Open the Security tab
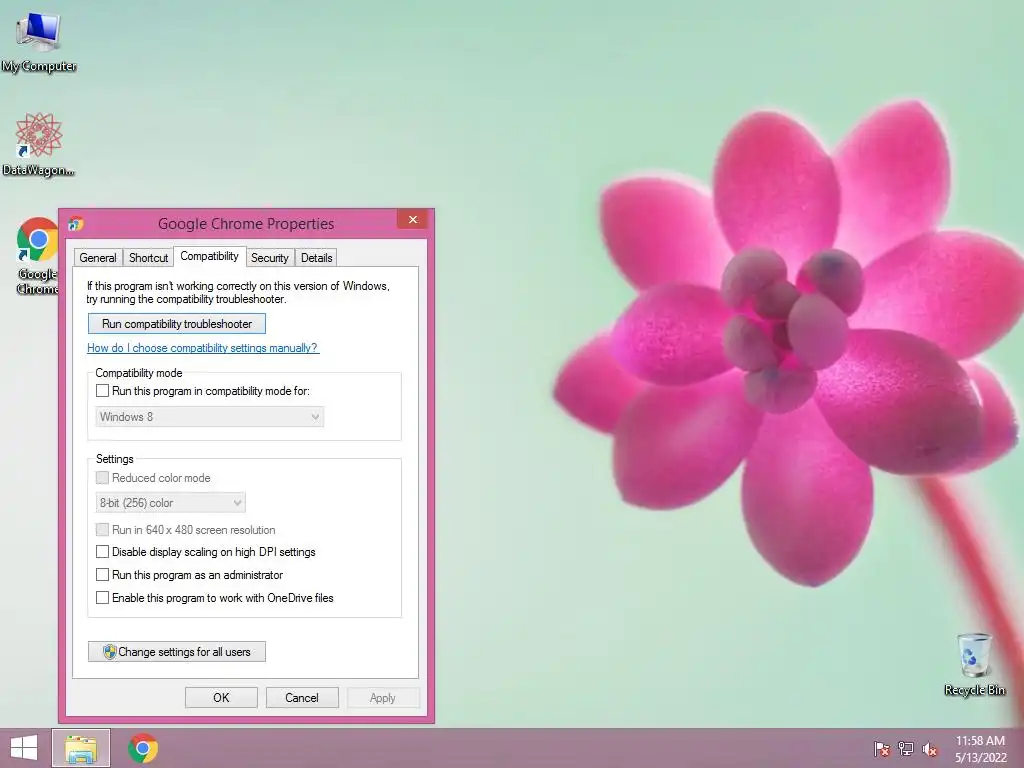The width and height of the screenshot is (1024, 768). pos(270,257)
